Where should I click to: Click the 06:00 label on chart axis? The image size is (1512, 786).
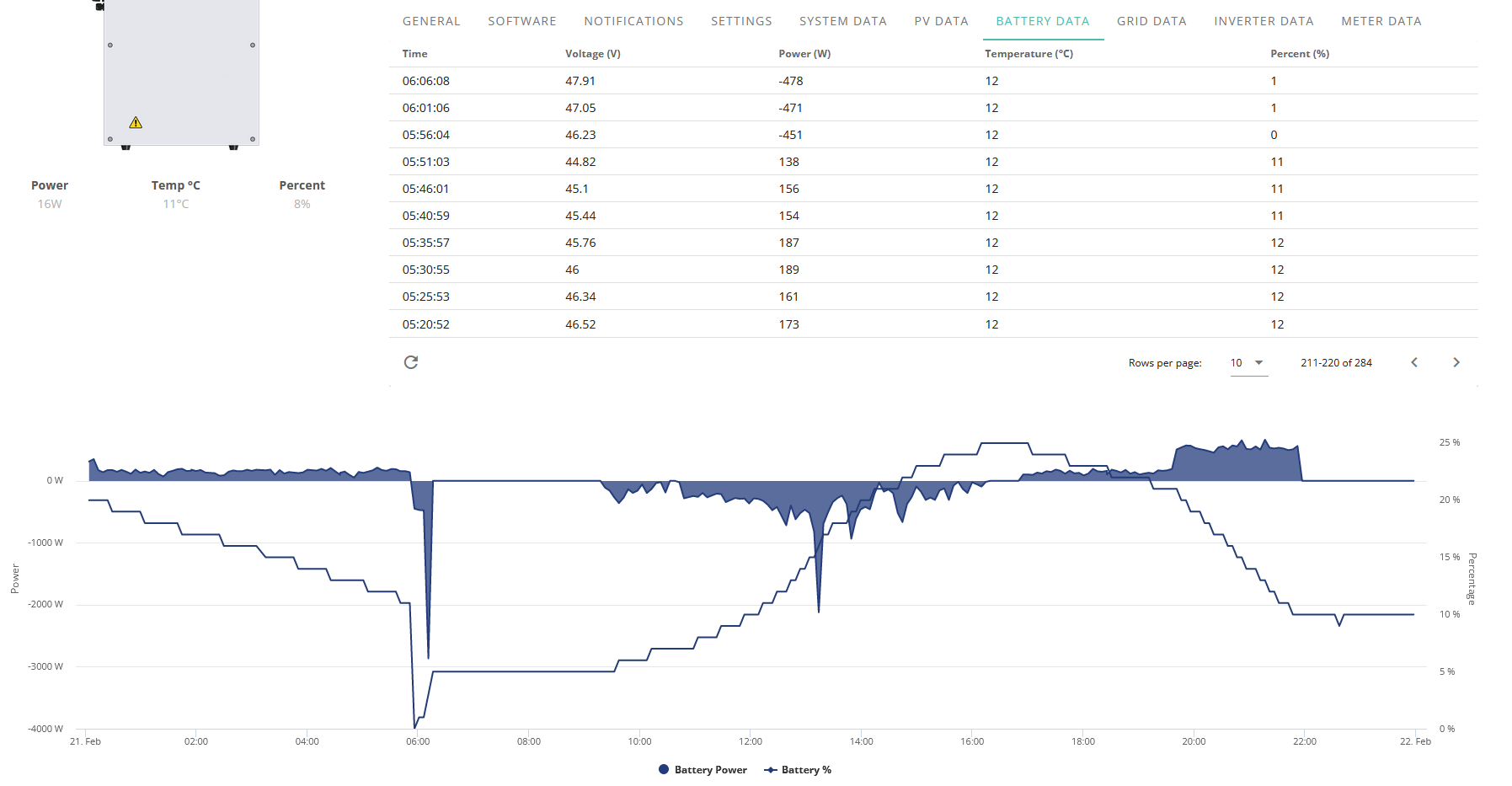coord(418,741)
